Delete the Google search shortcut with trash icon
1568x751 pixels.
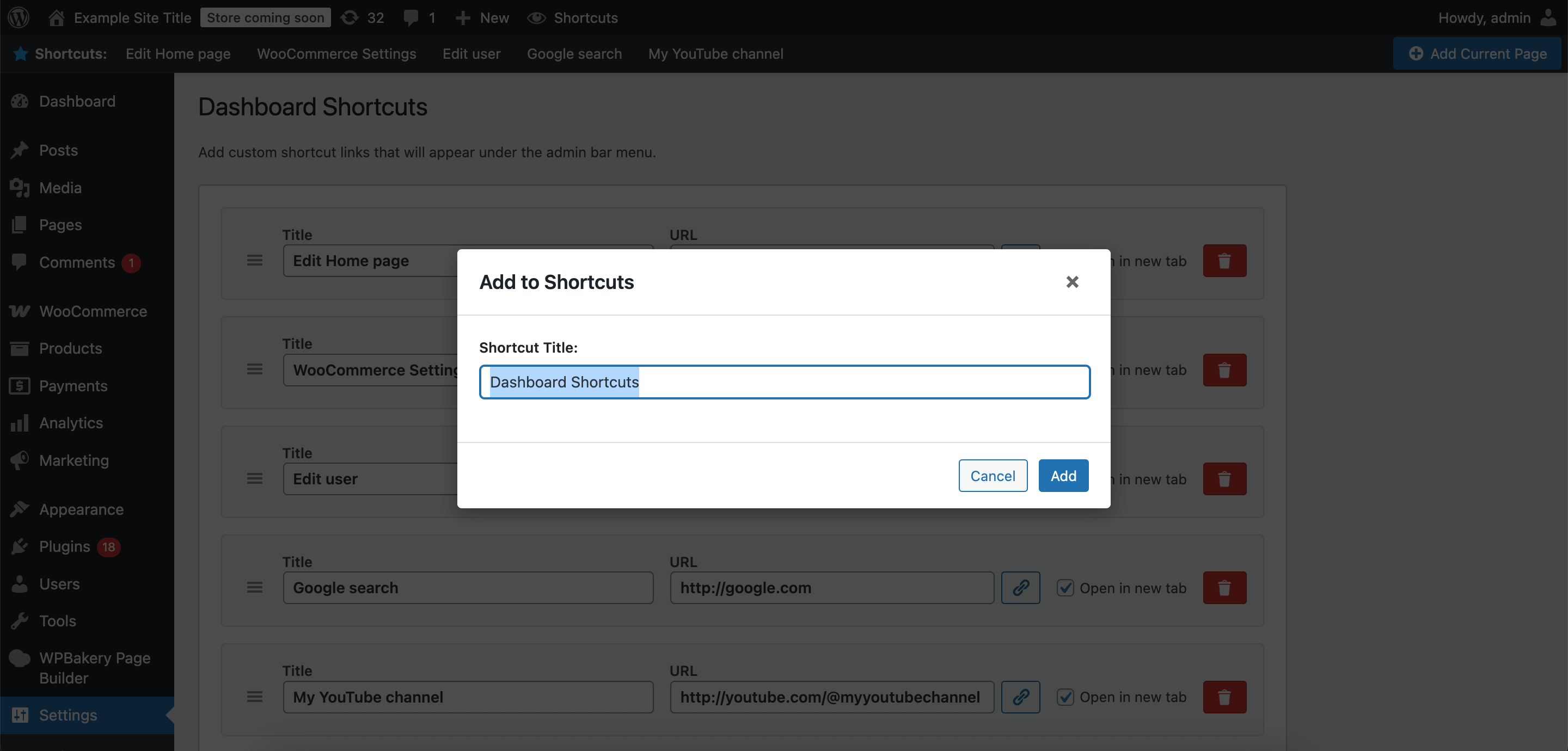1224,587
